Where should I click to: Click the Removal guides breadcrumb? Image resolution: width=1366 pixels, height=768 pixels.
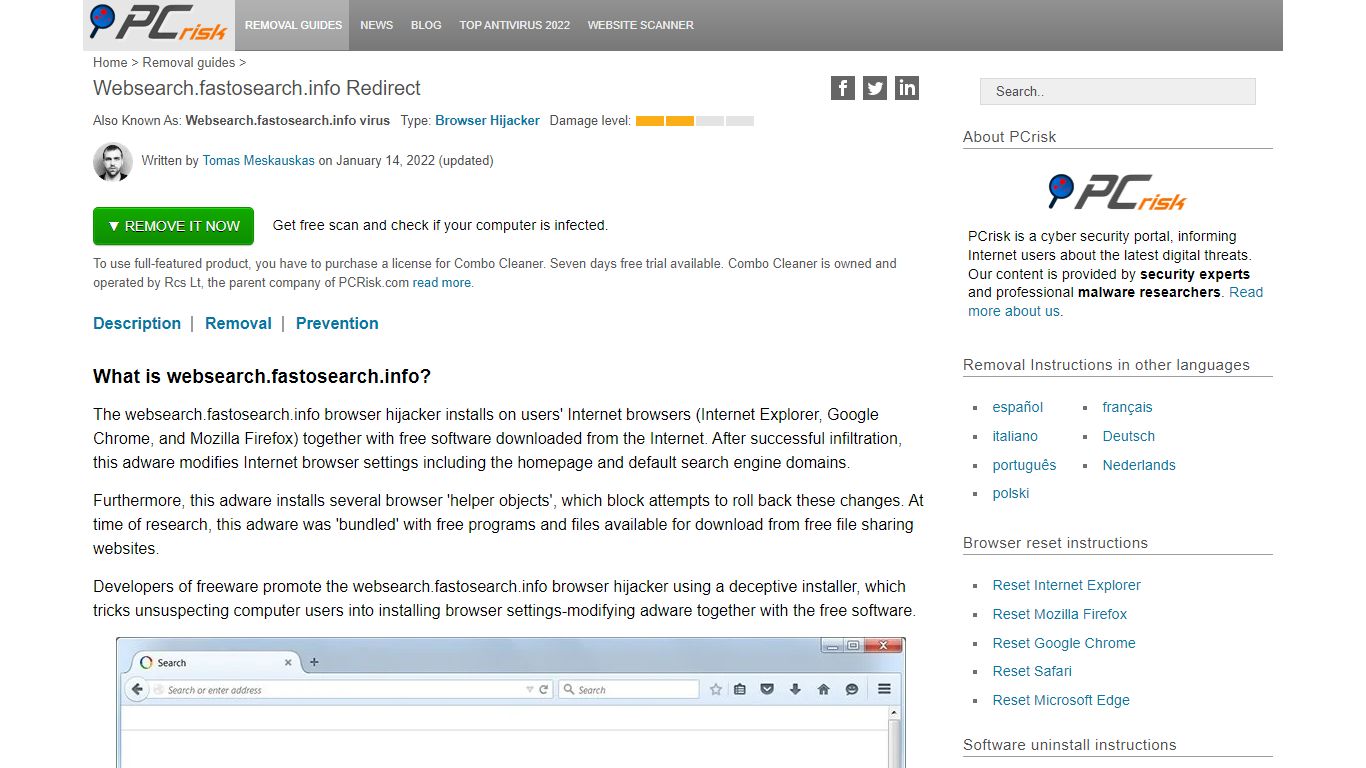(189, 62)
